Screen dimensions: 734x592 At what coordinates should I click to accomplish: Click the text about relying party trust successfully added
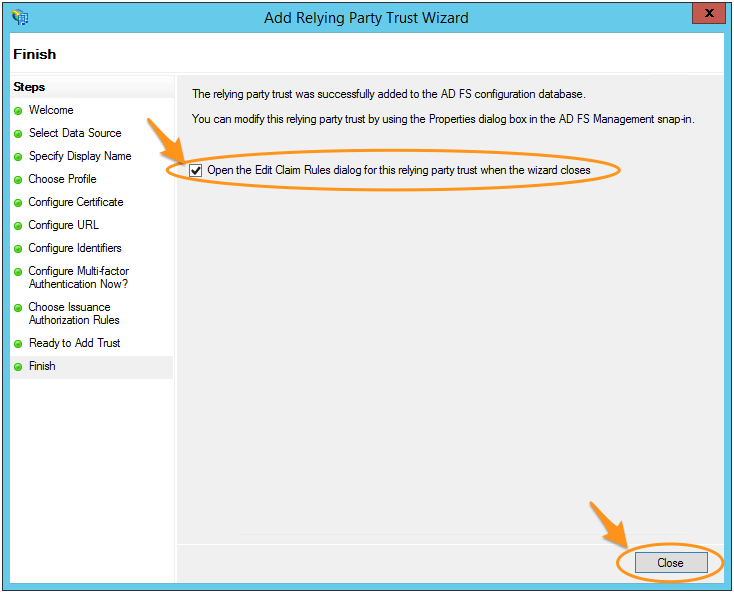tap(389, 94)
